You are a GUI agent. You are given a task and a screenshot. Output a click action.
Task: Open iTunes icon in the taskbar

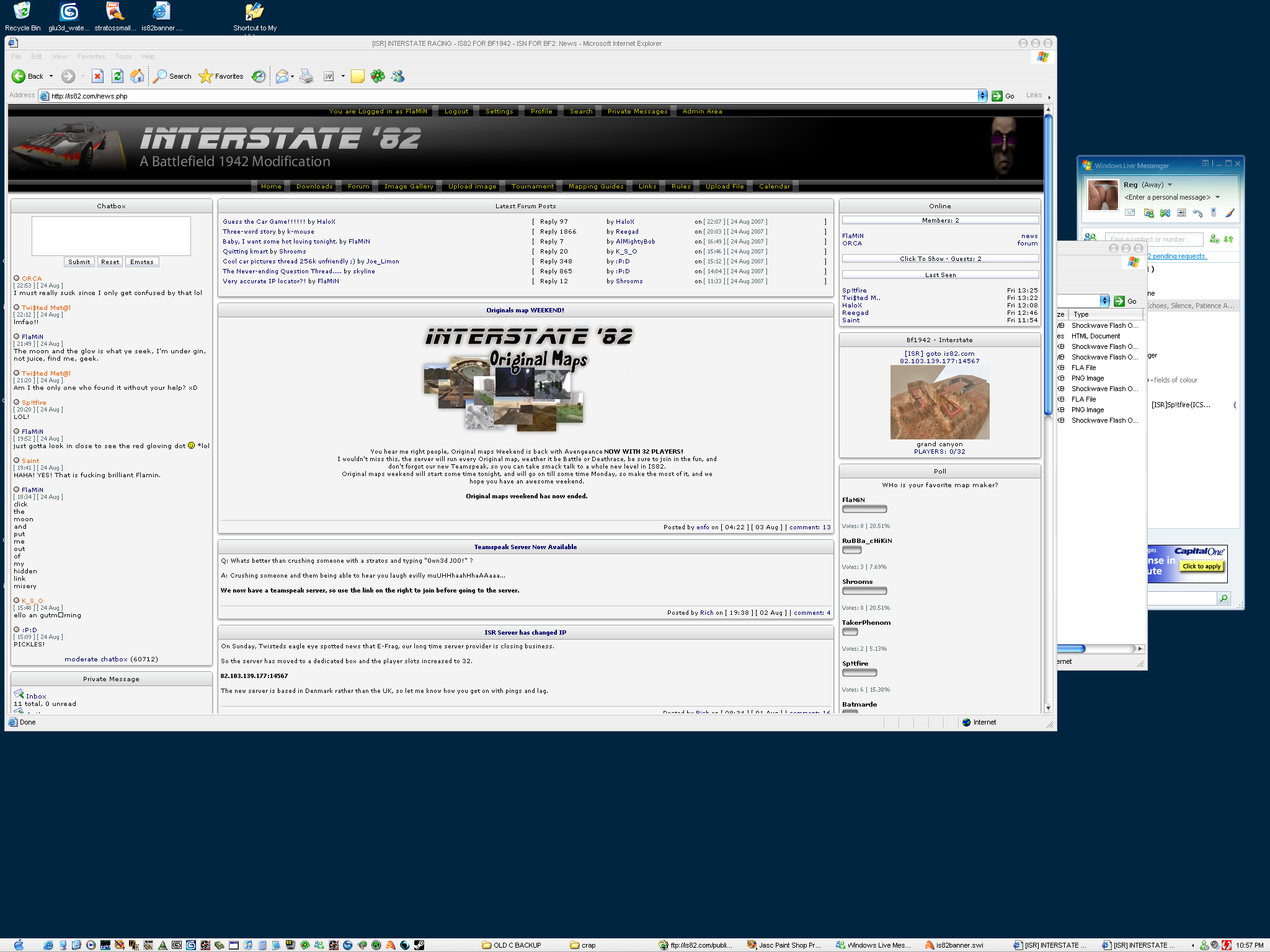coord(248,945)
